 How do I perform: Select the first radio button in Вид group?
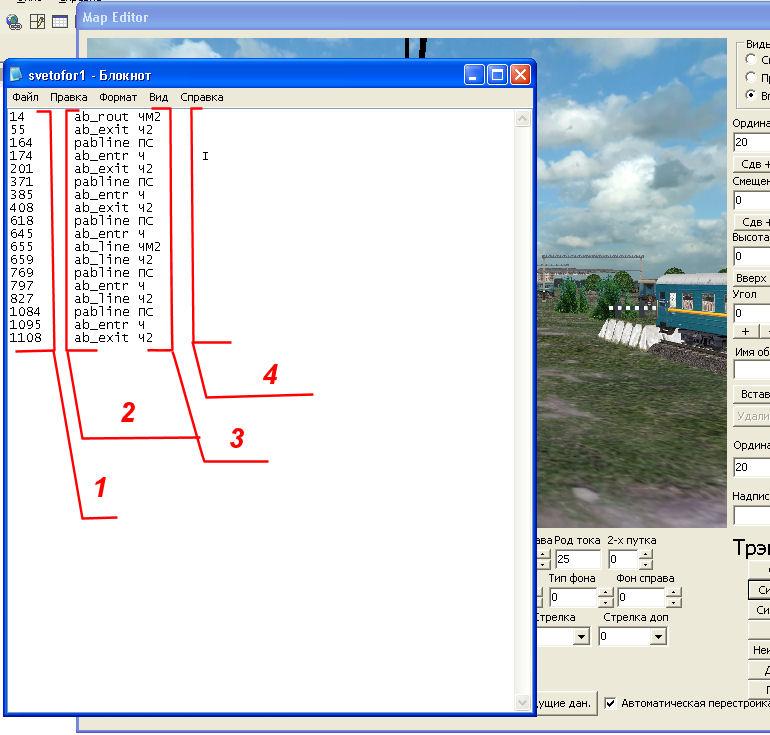(x=751, y=59)
